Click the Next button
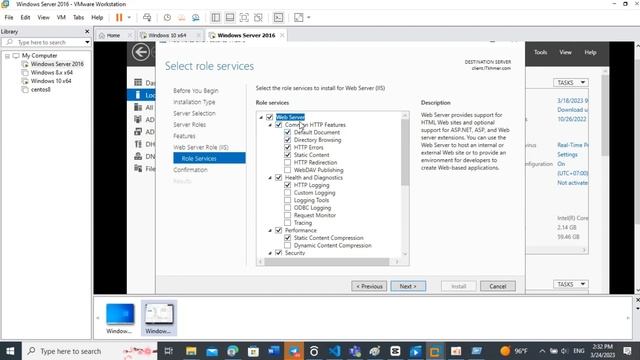This screenshot has width=640, height=360. click(408, 286)
